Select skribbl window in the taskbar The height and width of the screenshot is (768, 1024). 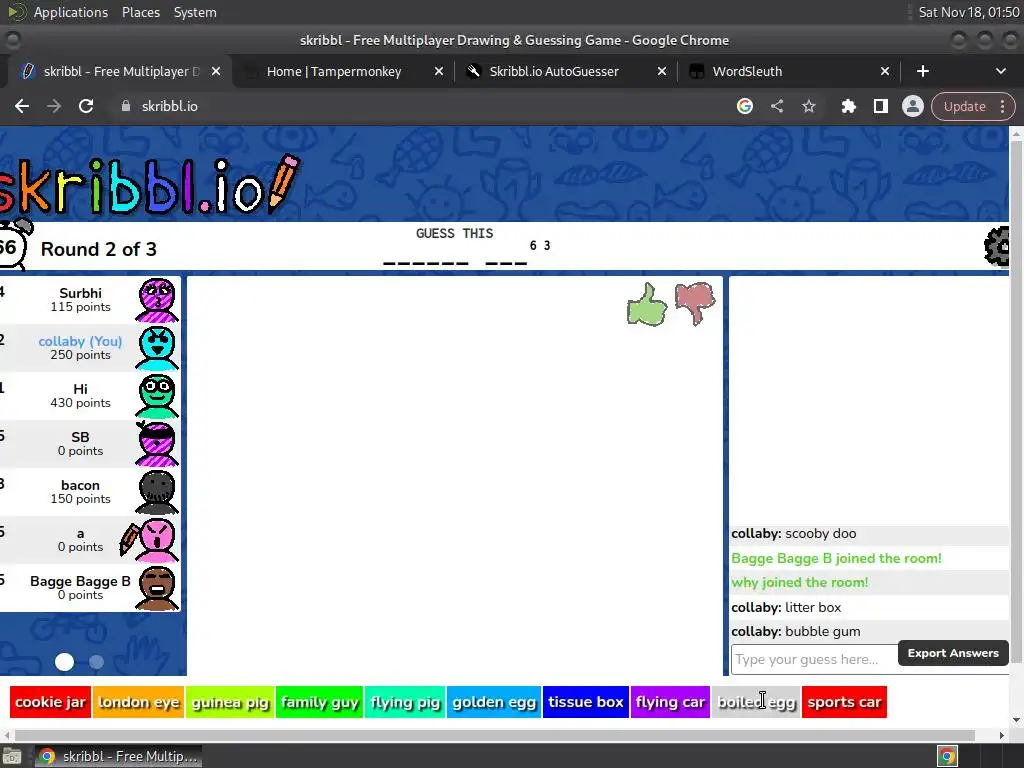118,757
